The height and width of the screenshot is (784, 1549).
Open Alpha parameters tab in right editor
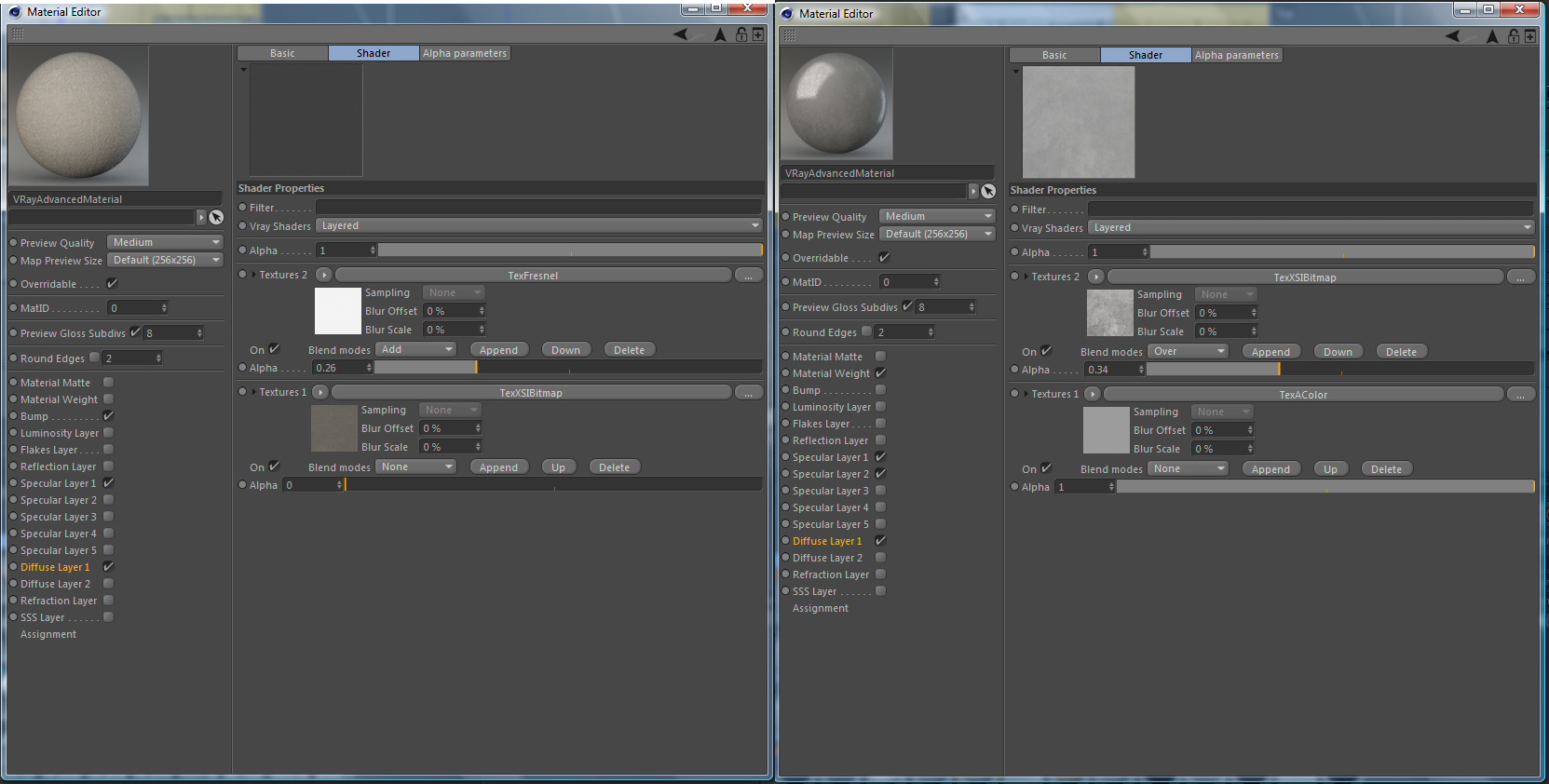coord(1237,55)
